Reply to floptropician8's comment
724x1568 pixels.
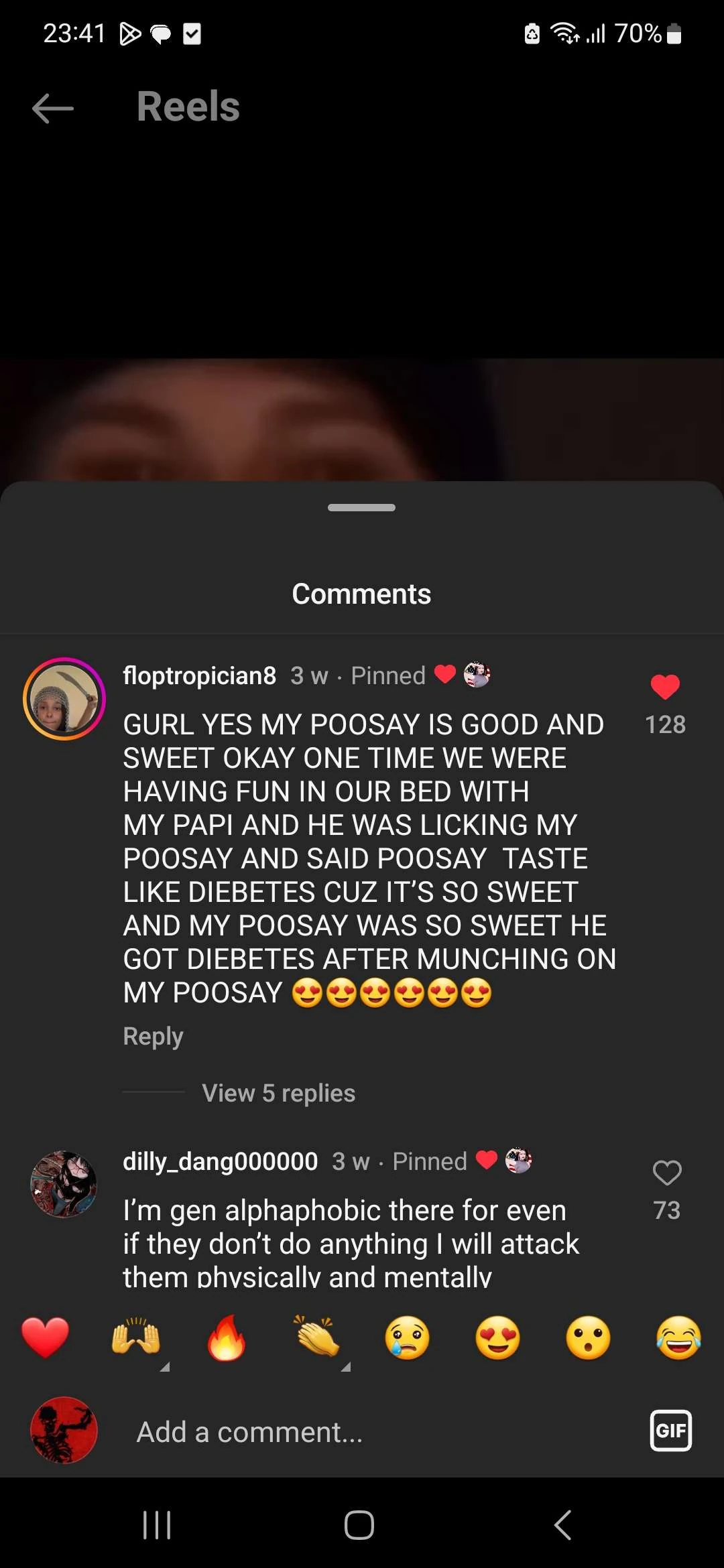153,1036
